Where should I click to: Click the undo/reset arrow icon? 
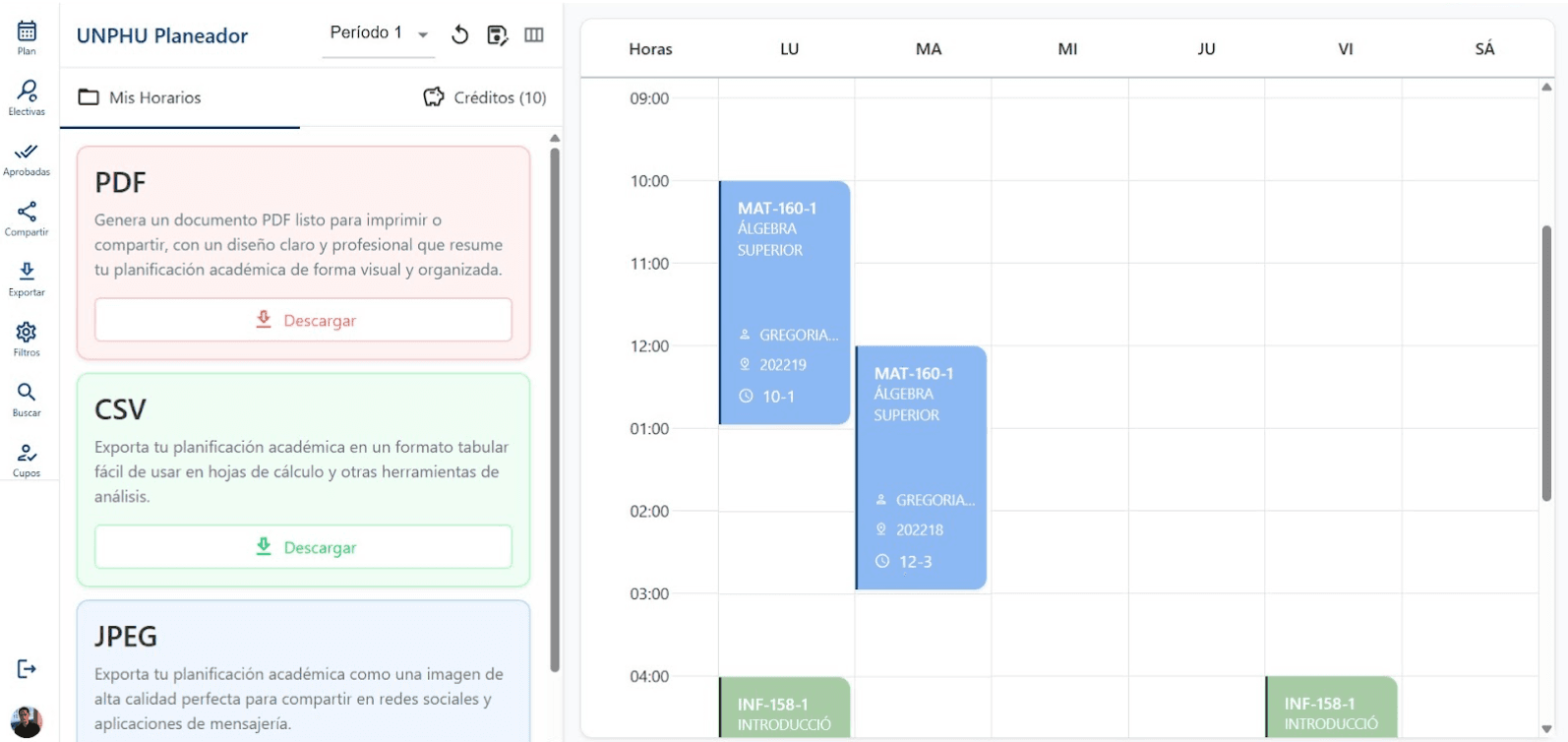[459, 35]
